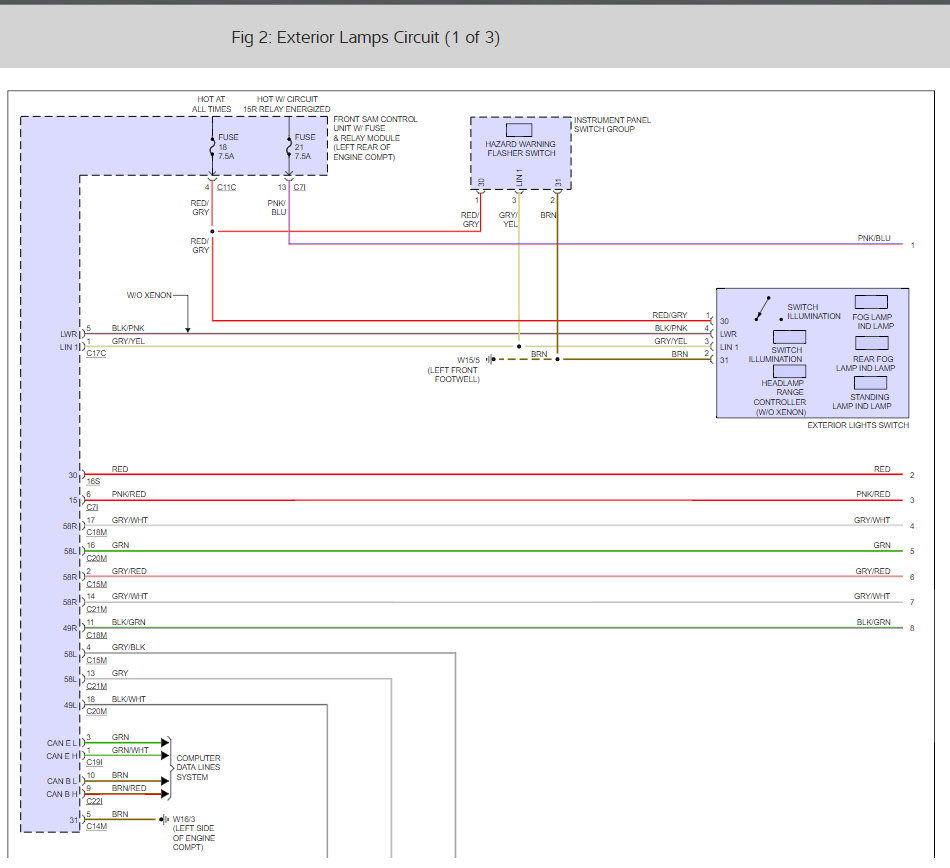This screenshot has height=868, width=950.
Task: Click the W16/3 engine compartment ground symbol
Action: tap(163, 819)
